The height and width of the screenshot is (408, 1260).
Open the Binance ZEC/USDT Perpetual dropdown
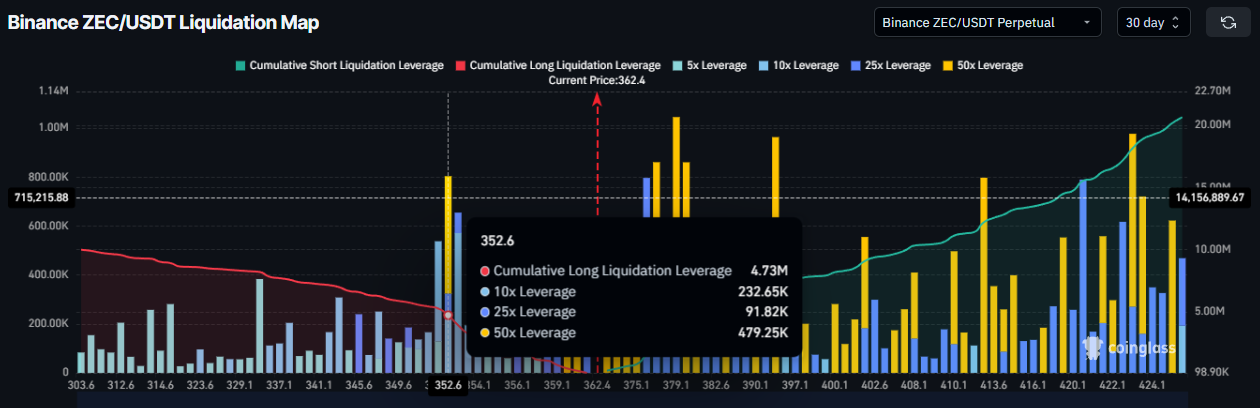click(x=987, y=22)
